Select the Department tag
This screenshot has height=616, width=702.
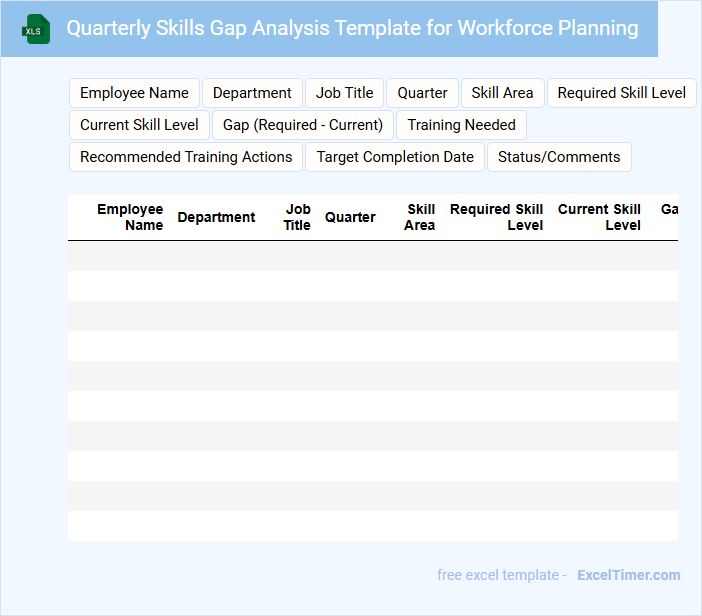(x=252, y=93)
